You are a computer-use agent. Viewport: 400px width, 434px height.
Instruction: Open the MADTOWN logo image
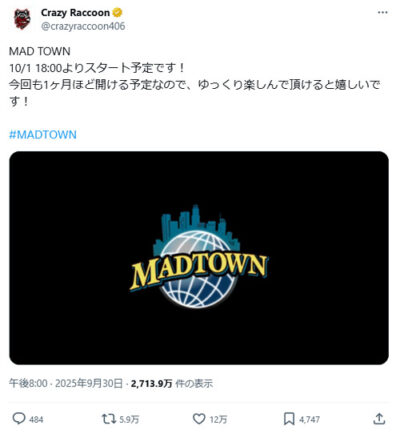pyautogui.click(x=199, y=258)
